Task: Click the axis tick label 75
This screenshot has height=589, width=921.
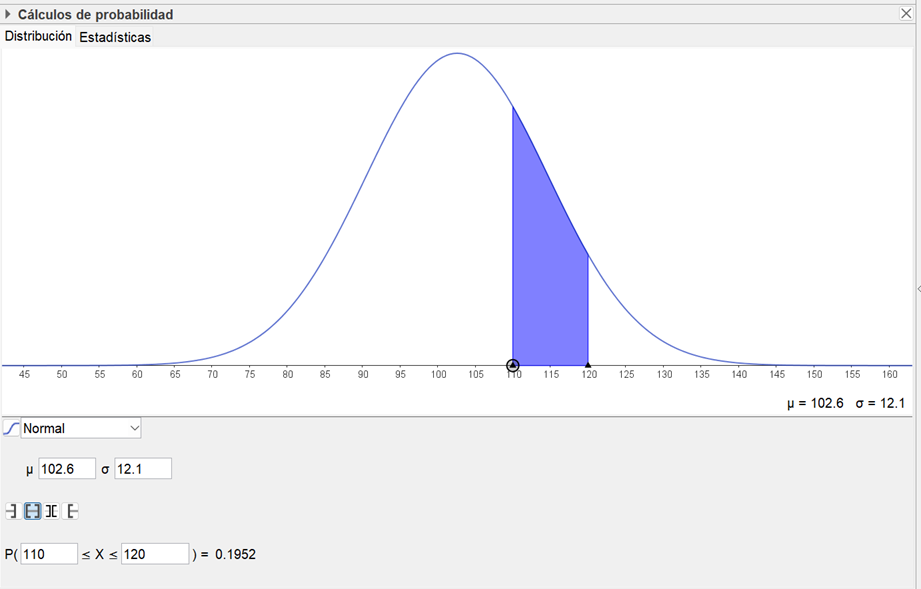Action: 250,375
